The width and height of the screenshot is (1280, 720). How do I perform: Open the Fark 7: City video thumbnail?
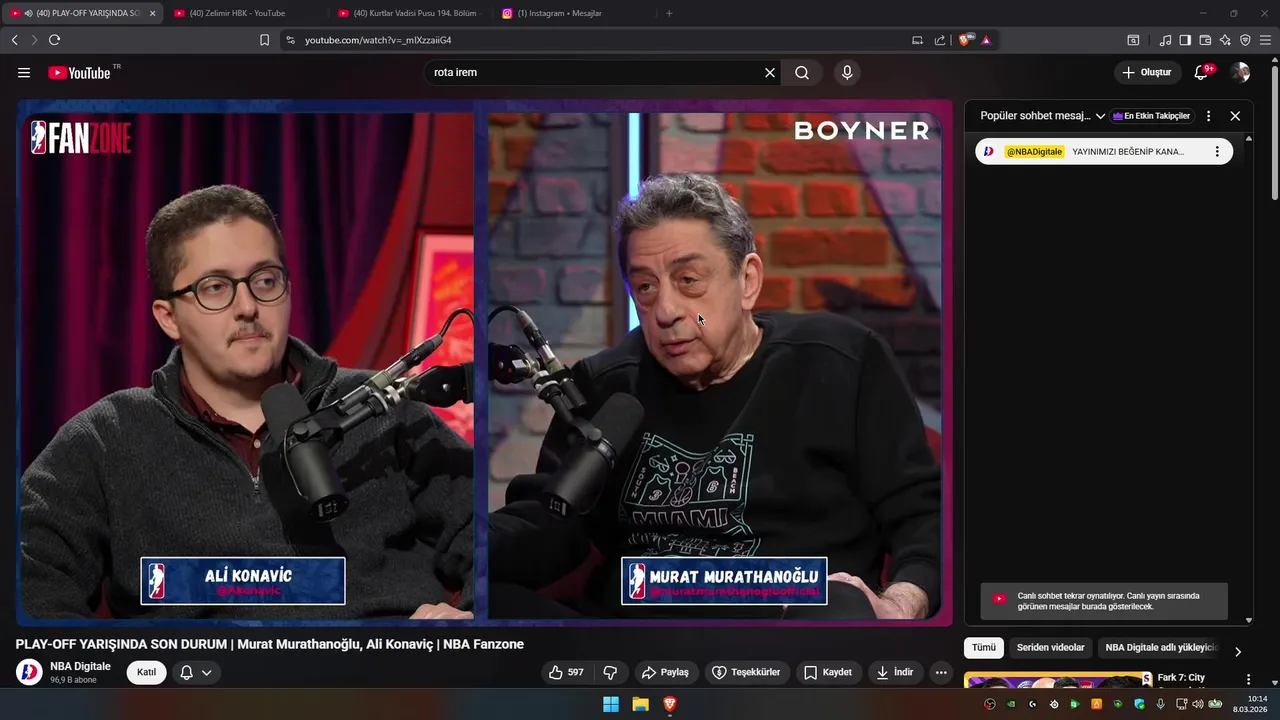[1057, 681]
